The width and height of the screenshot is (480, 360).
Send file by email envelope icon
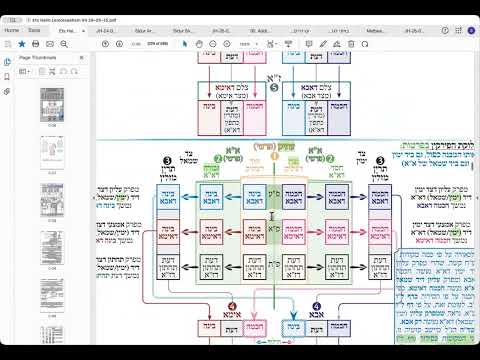[x=50, y=44]
